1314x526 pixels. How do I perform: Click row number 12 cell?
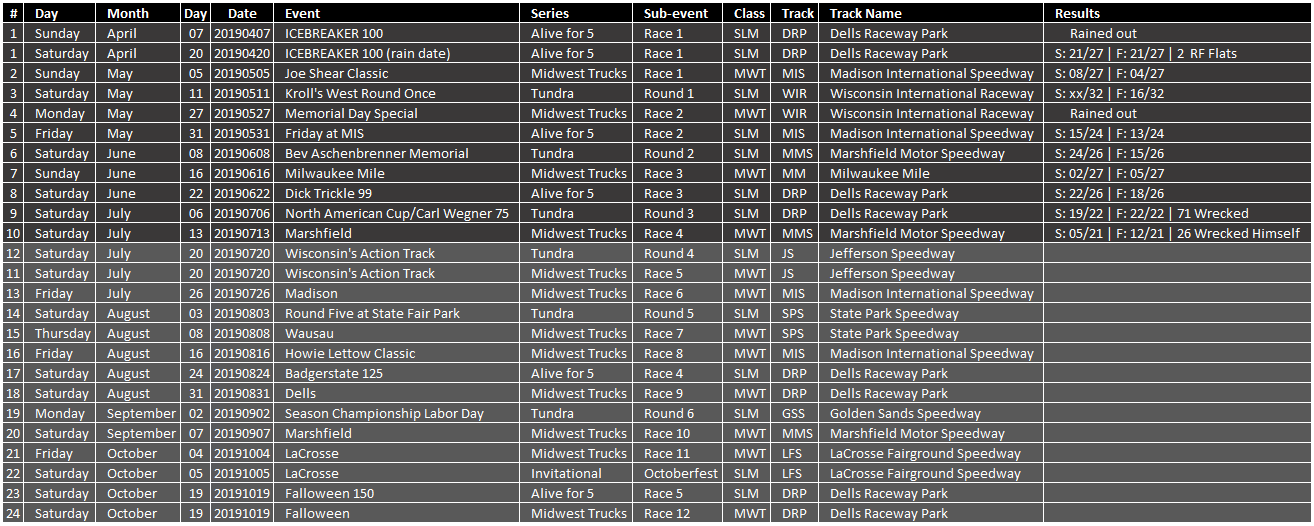pos(14,253)
